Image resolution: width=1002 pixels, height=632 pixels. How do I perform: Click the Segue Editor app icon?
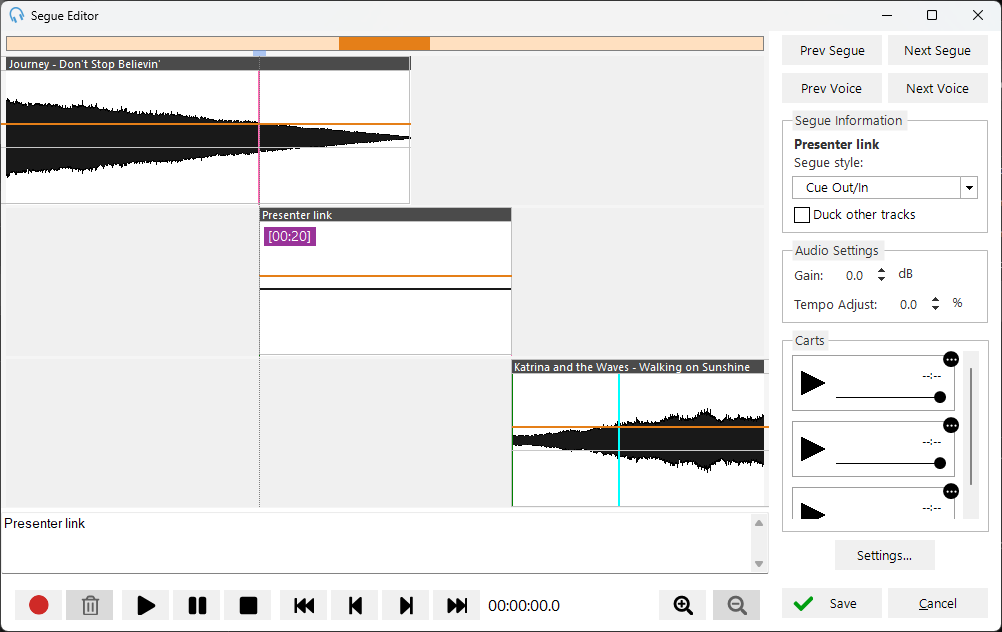(17, 15)
